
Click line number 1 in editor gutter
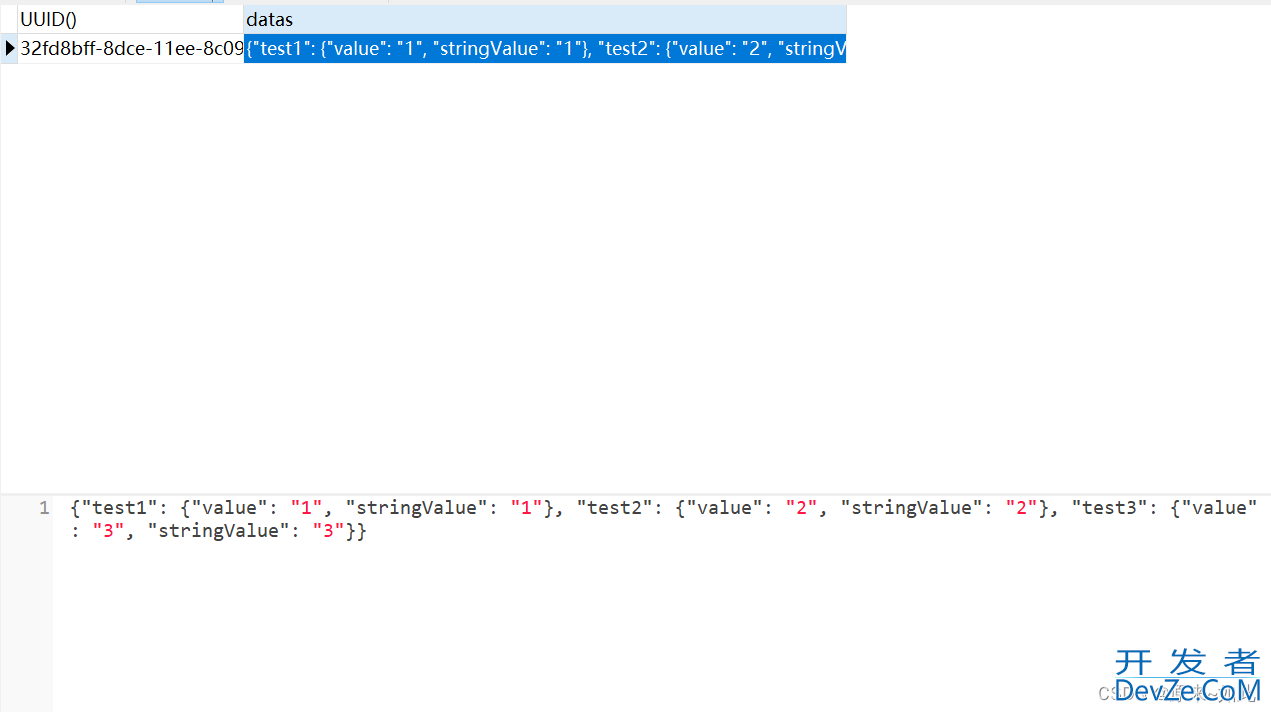[44, 508]
